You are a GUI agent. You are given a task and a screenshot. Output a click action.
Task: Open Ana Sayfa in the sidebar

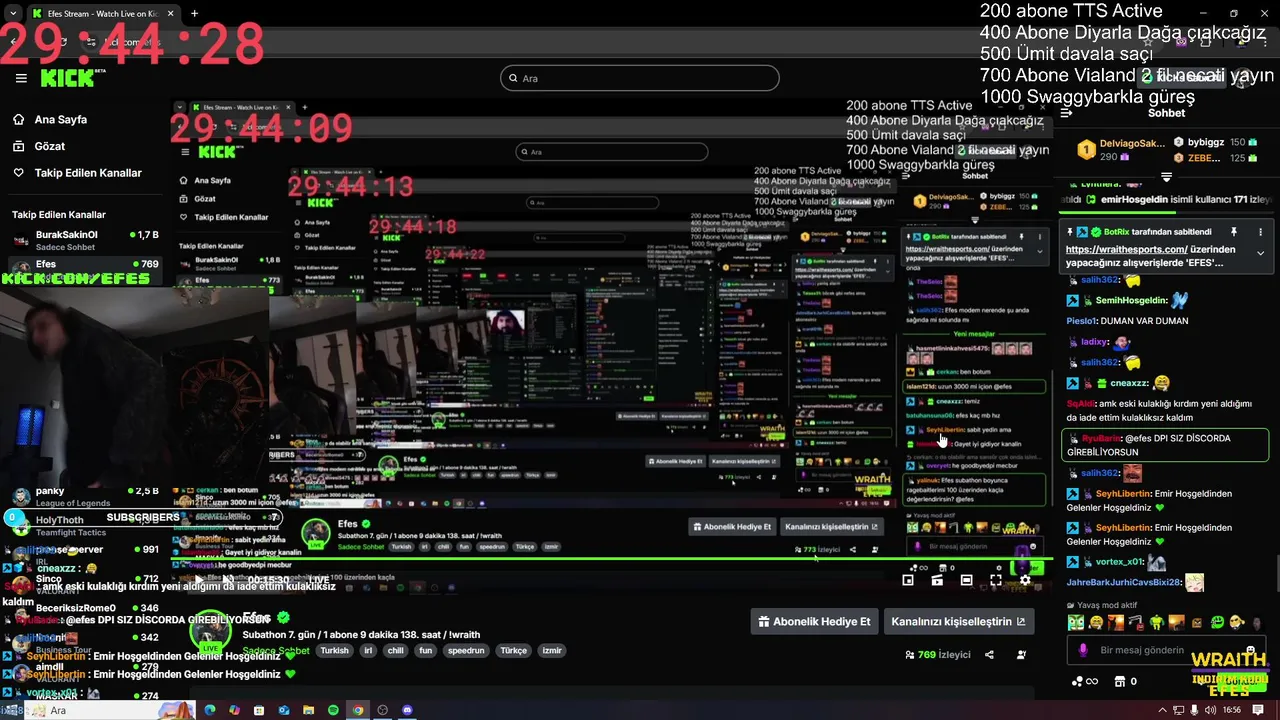(x=61, y=119)
